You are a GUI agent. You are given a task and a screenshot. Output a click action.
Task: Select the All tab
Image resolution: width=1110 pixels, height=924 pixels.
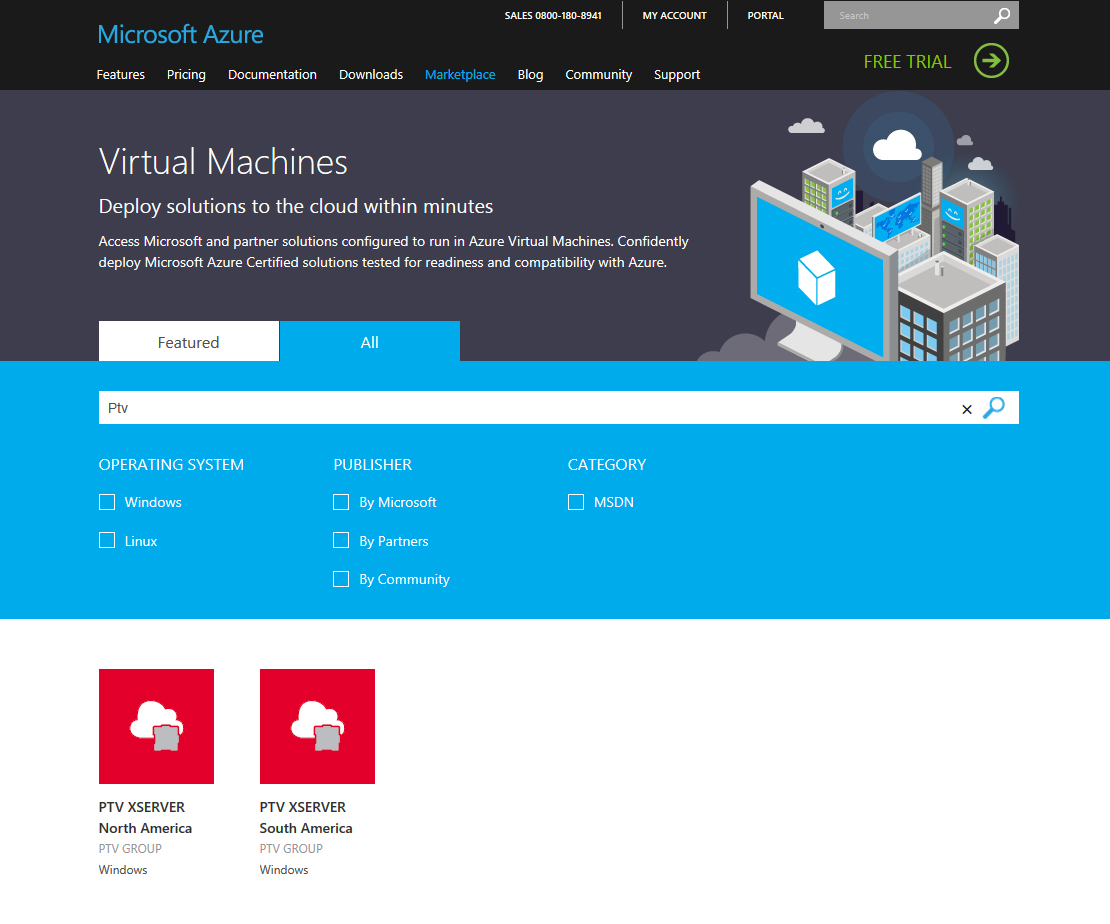(369, 342)
